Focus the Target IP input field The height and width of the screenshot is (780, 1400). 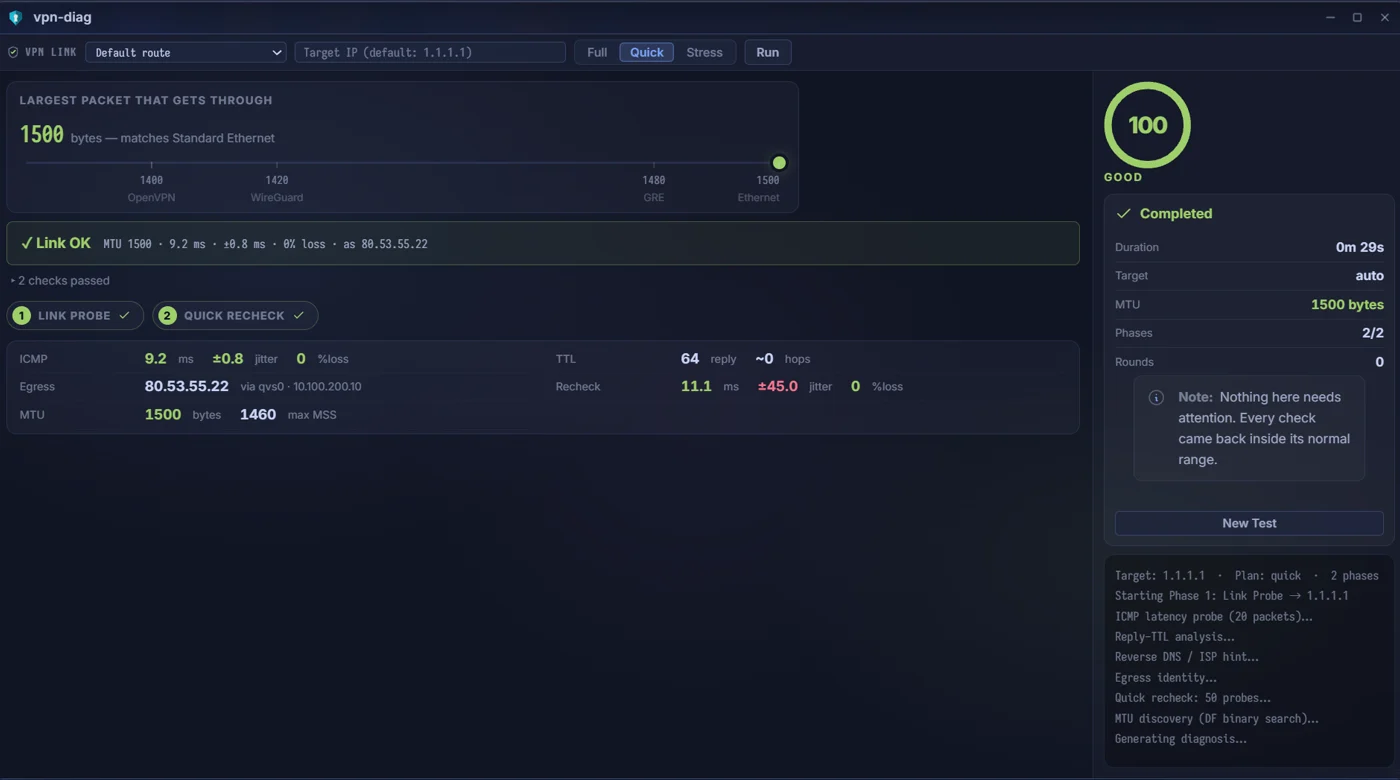pyautogui.click(x=430, y=52)
